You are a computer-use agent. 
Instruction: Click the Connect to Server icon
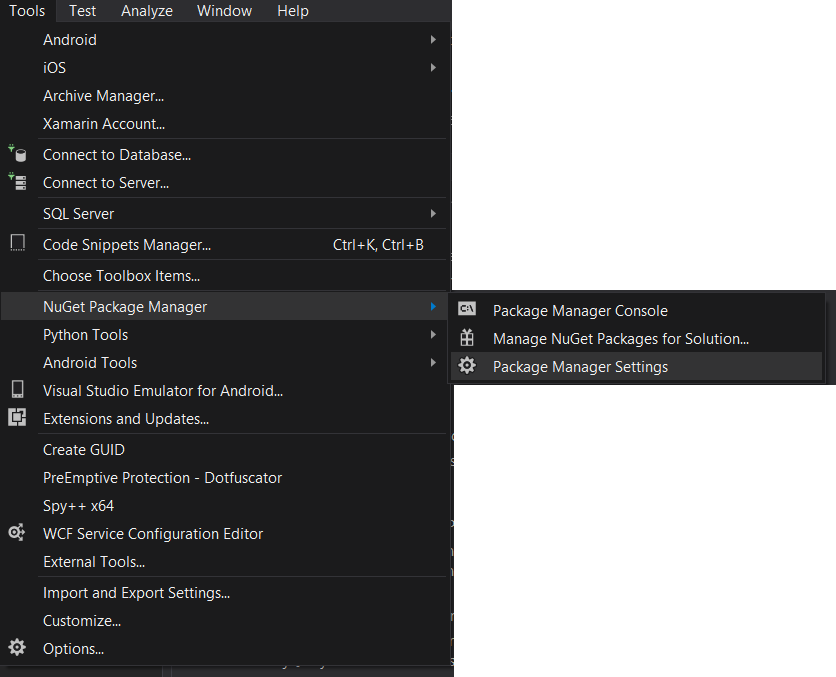17,182
